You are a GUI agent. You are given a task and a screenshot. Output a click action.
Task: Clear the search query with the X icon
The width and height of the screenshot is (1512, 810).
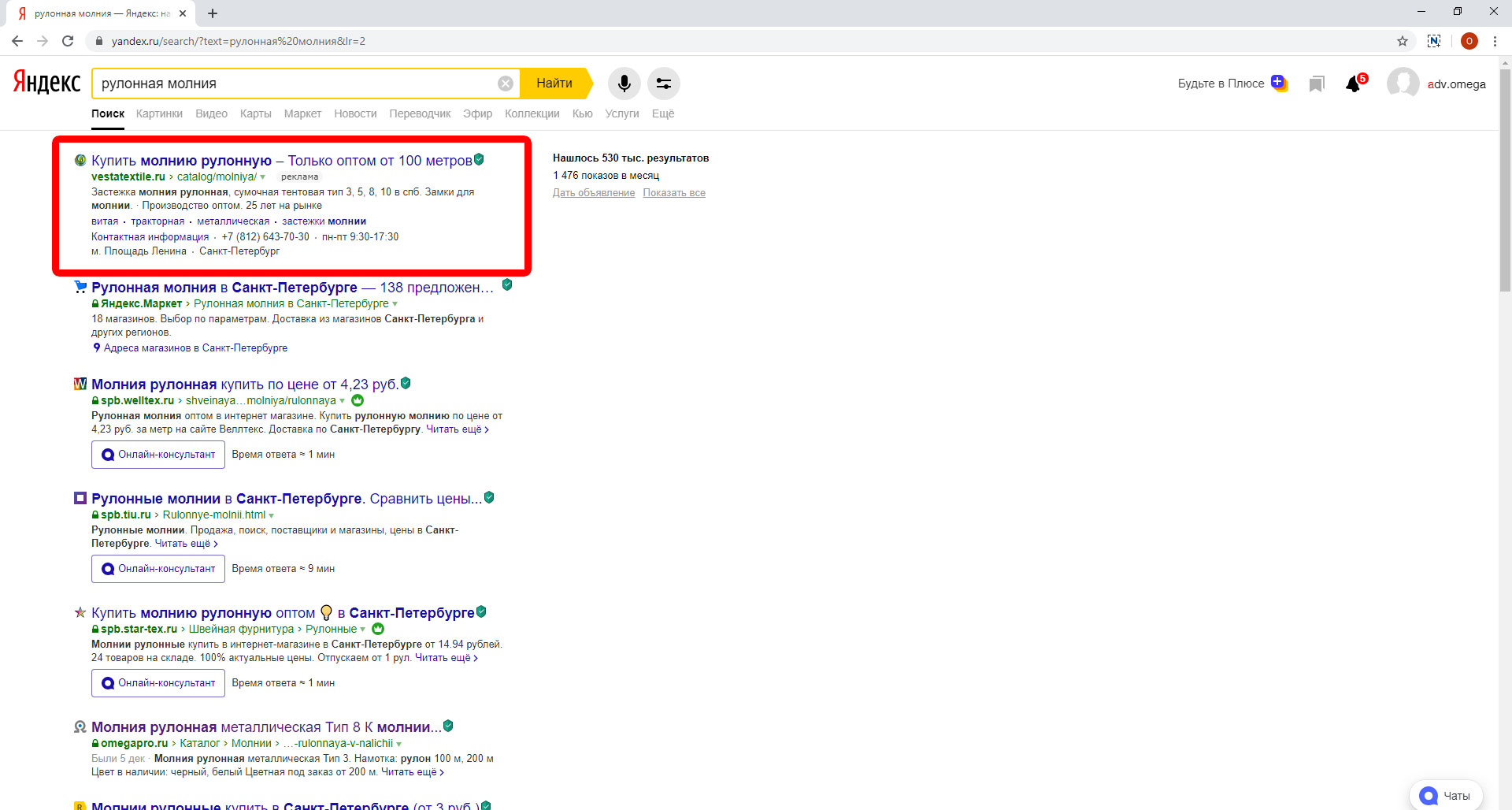click(506, 84)
